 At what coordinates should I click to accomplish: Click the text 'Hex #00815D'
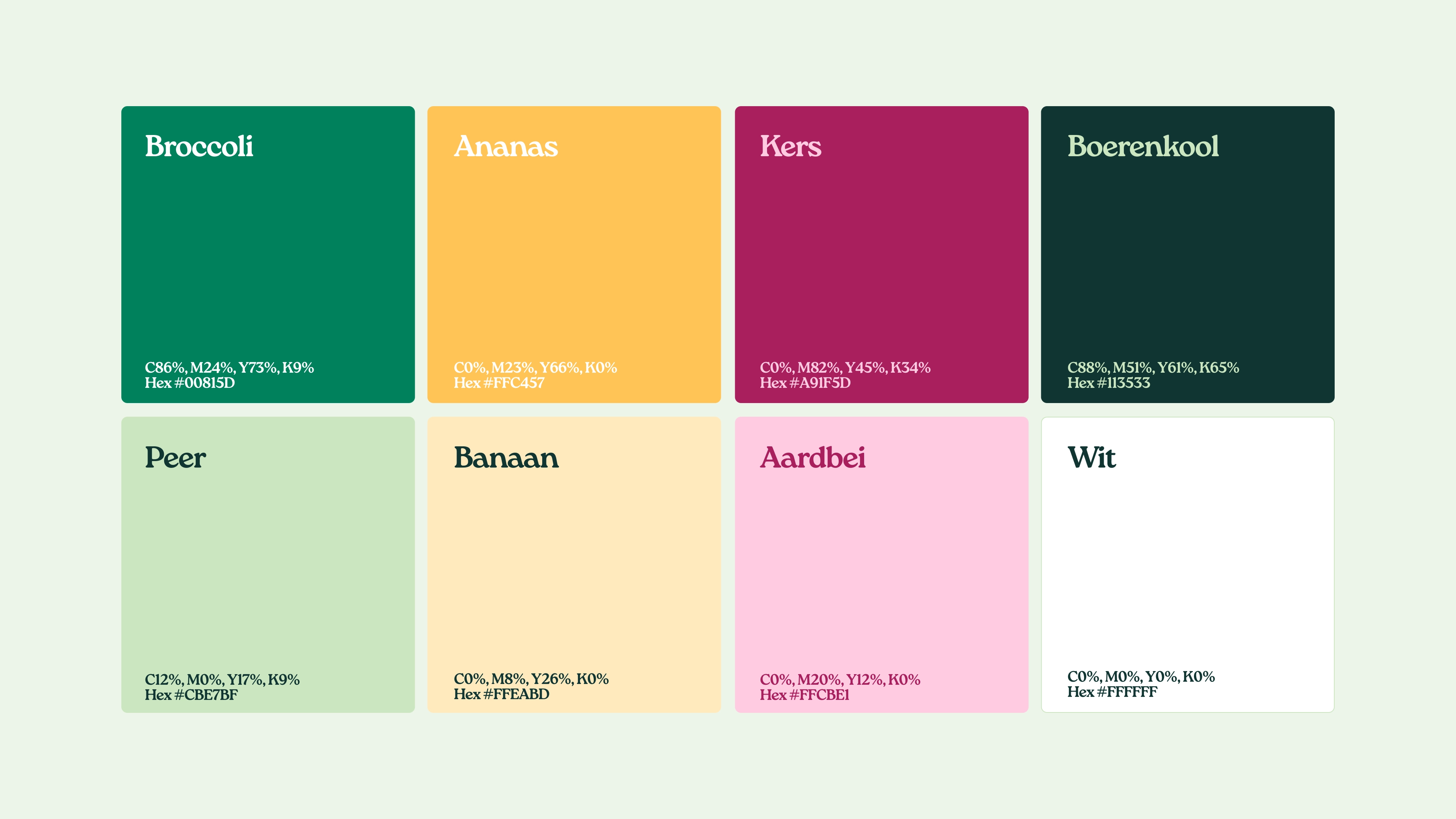(190, 383)
